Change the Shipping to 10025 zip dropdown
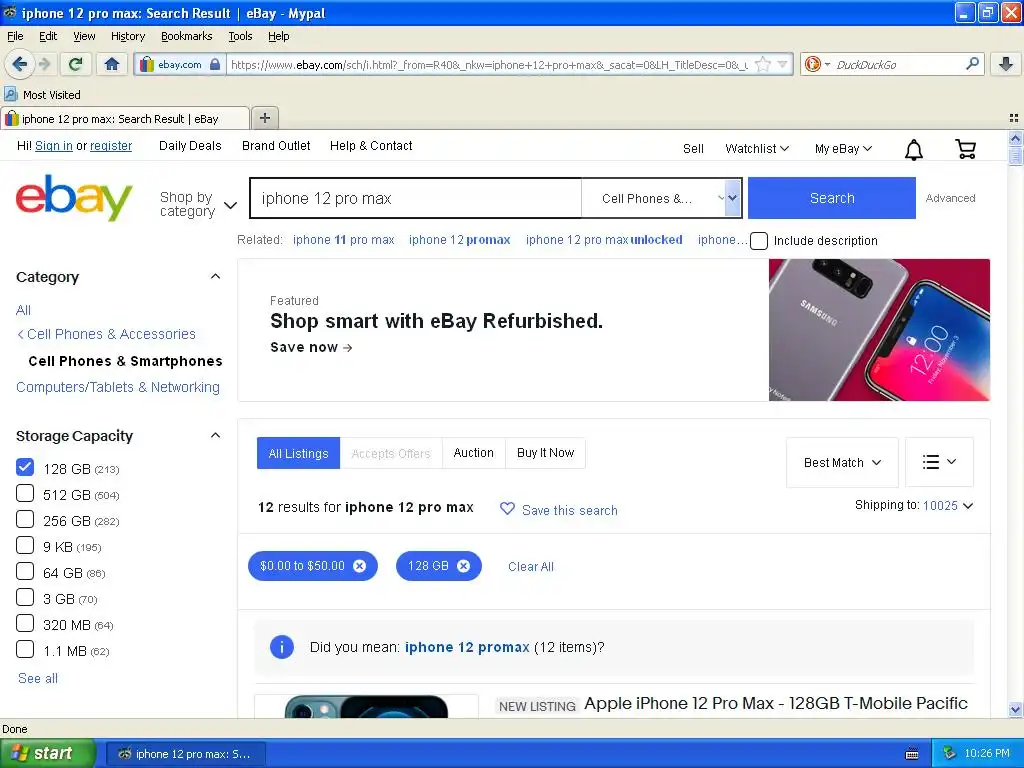 click(x=948, y=505)
